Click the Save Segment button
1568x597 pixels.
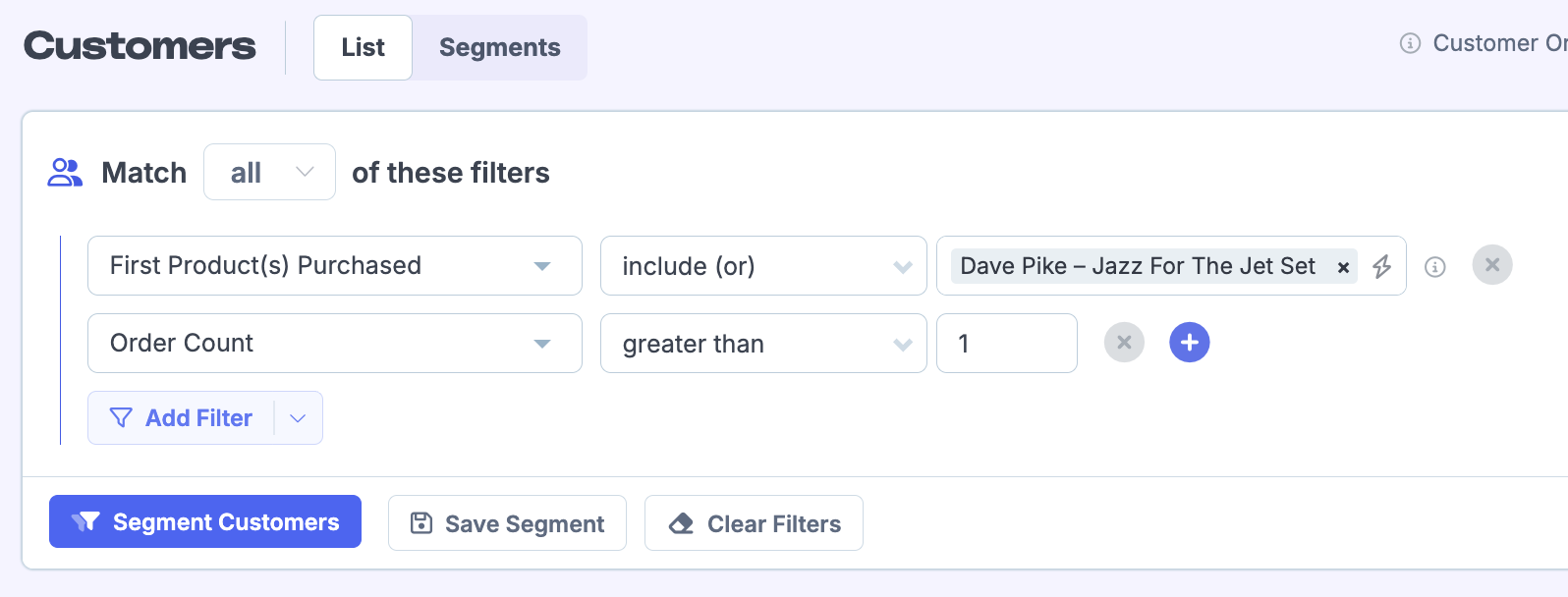point(507,523)
